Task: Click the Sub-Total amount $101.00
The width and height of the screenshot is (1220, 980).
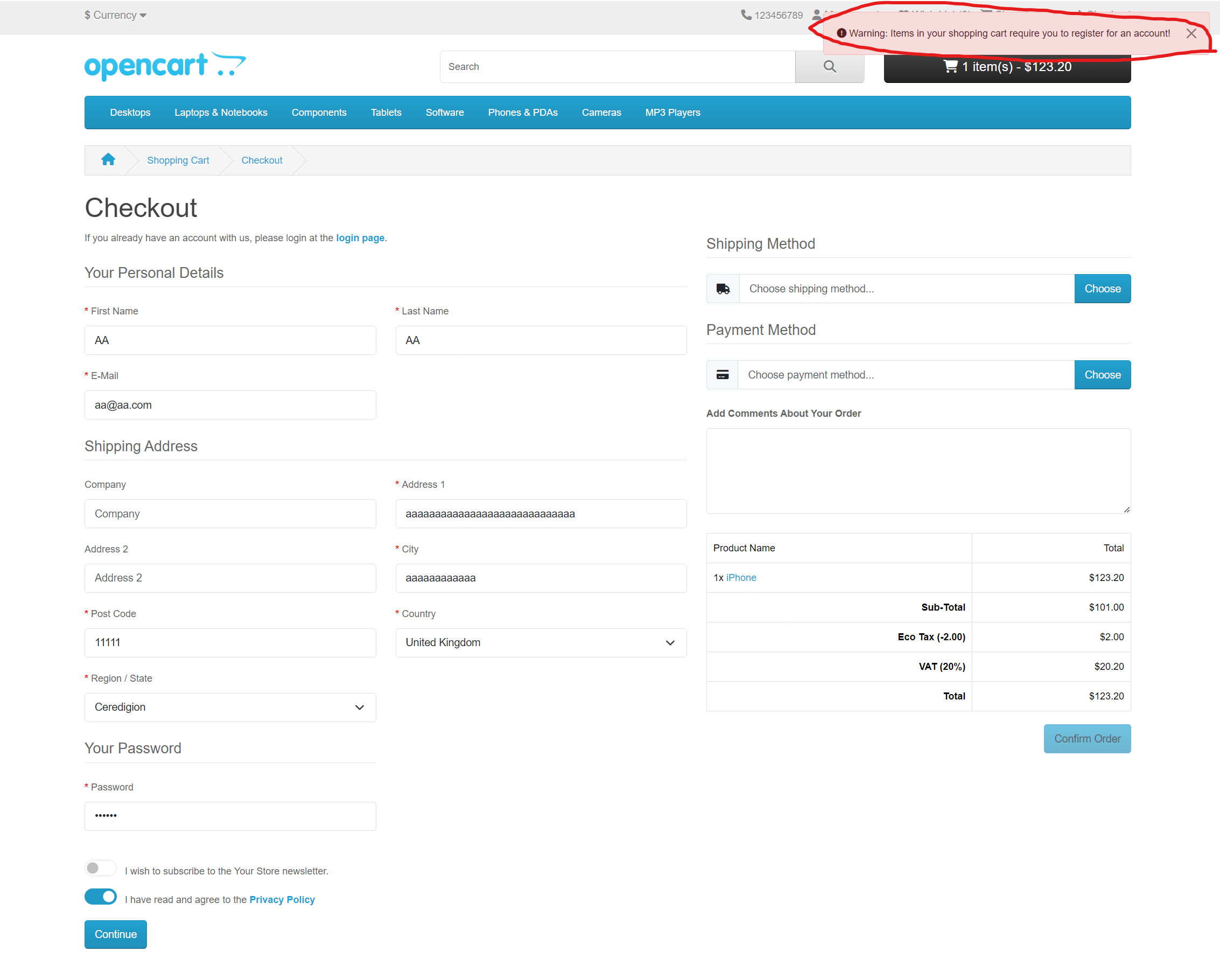Action: (x=1106, y=607)
